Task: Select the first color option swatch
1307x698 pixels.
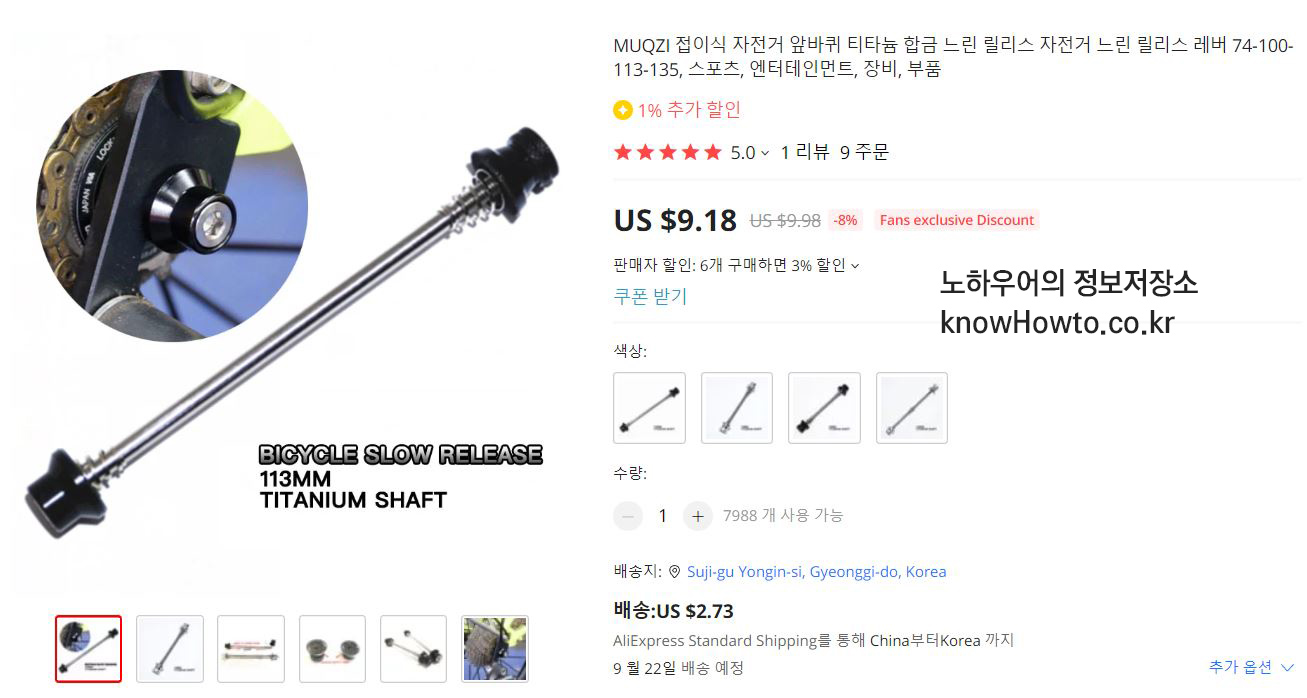Action: tap(649, 408)
